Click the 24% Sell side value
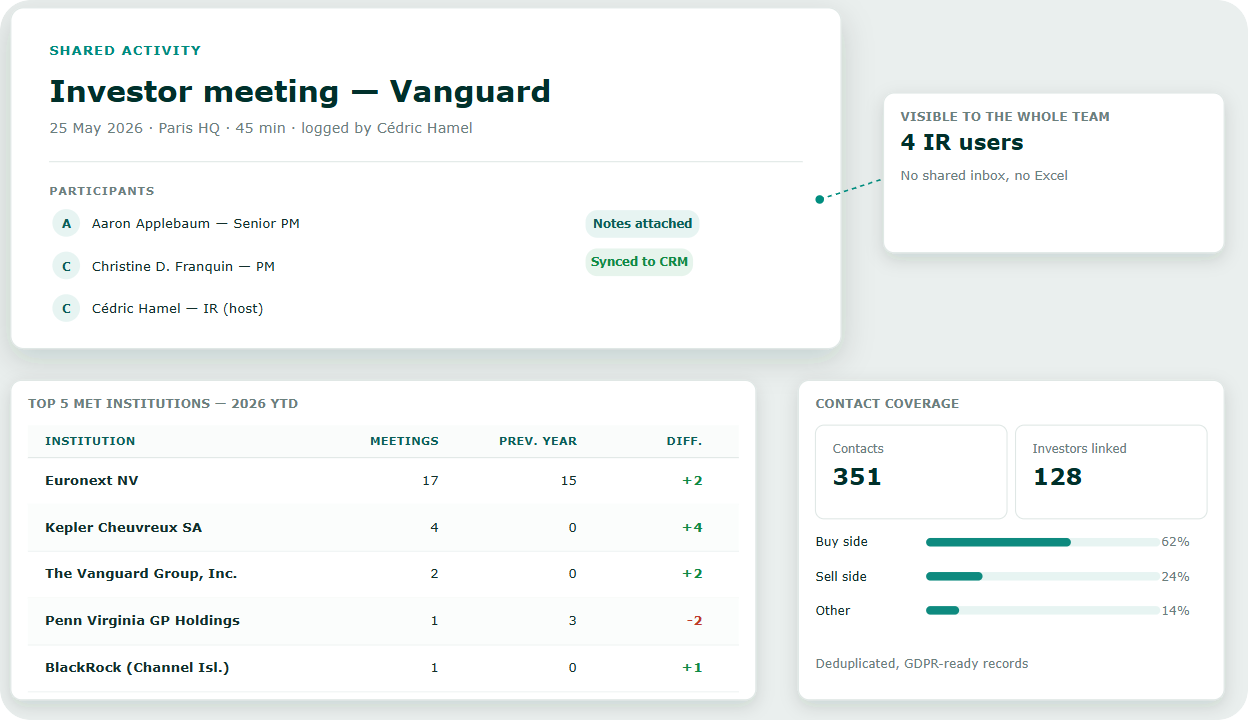This screenshot has height=720, width=1248. click(1175, 577)
